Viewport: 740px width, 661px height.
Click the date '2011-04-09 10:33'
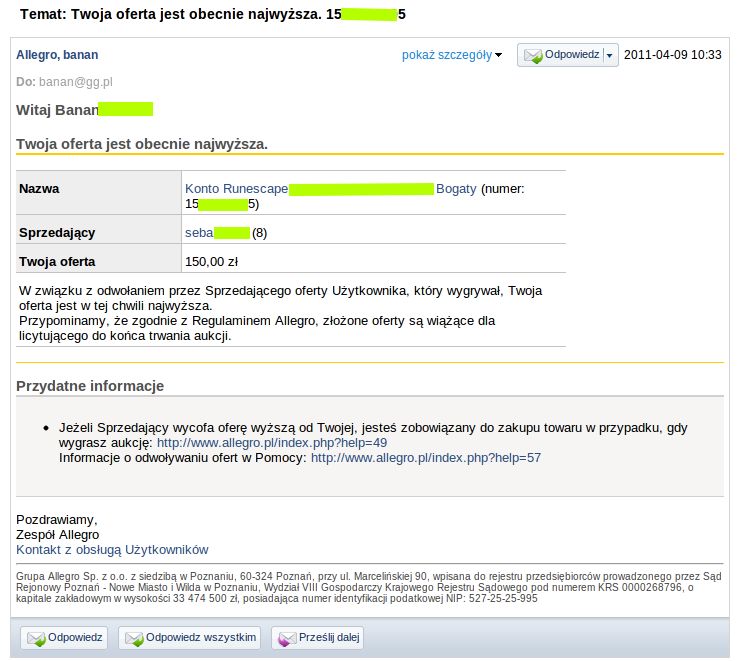tap(673, 55)
